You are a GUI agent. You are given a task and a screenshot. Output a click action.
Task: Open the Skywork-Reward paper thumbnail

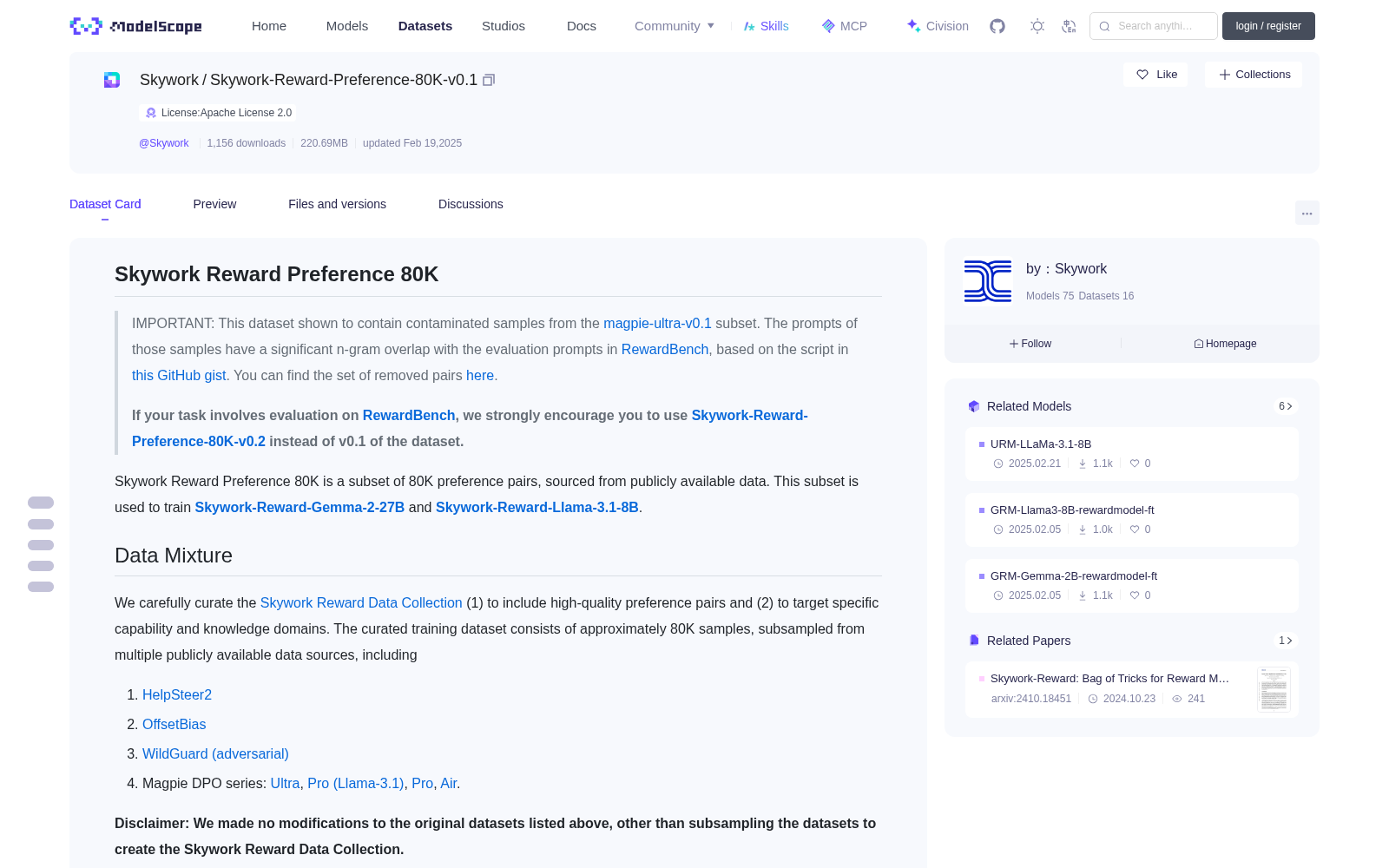point(1274,690)
